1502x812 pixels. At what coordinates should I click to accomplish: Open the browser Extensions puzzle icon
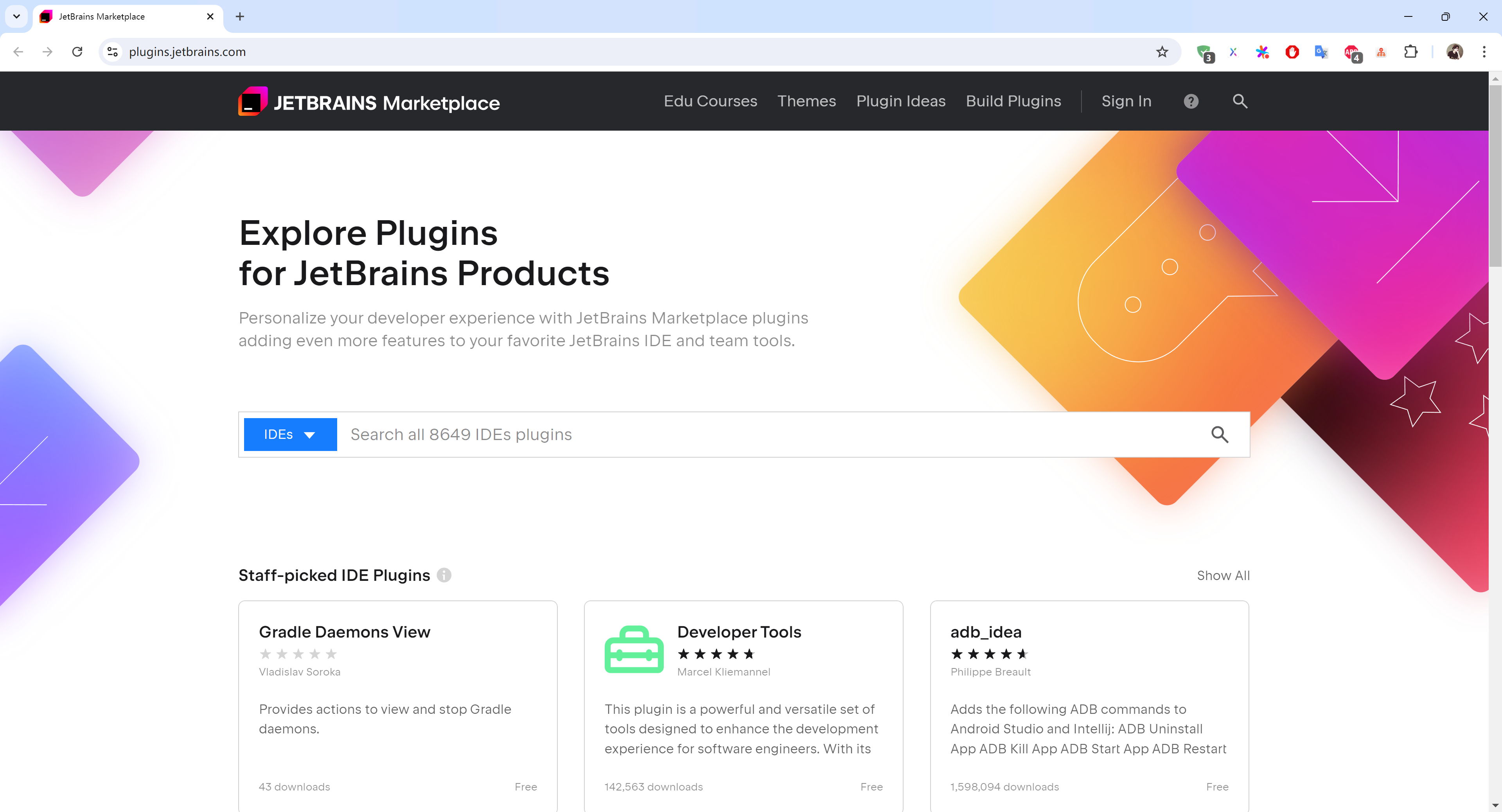[x=1410, y=52]
